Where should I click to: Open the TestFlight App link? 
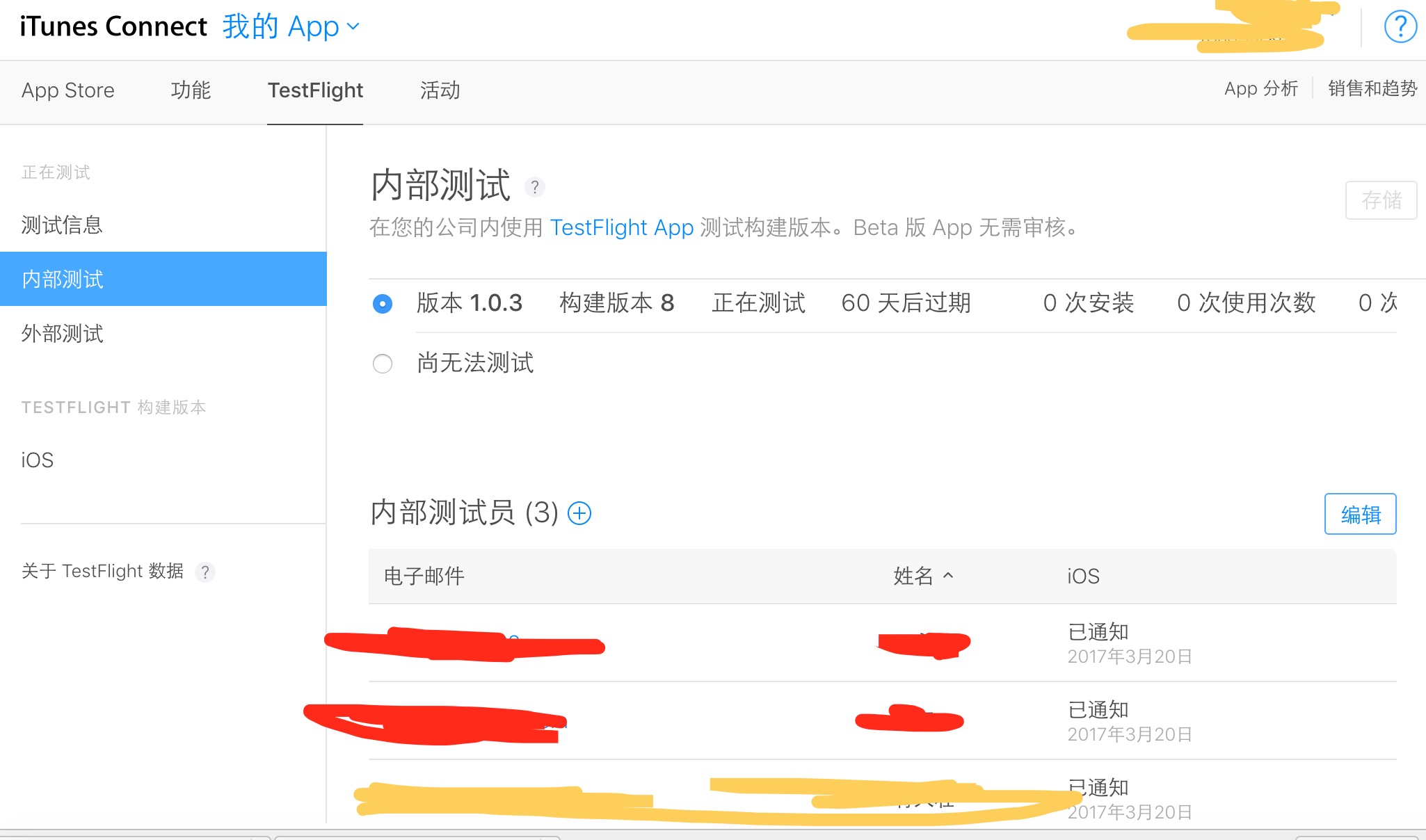(621, 227)
